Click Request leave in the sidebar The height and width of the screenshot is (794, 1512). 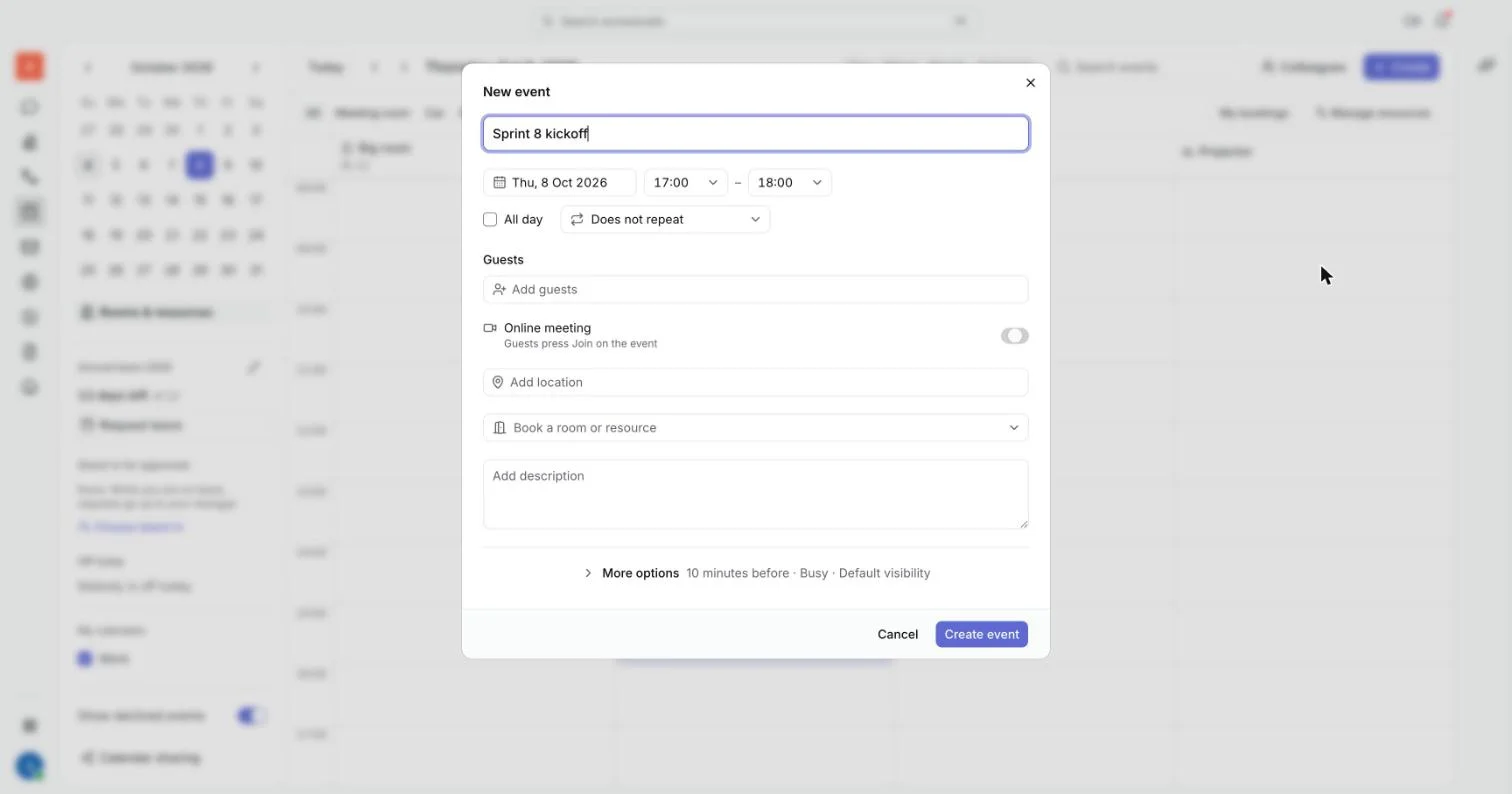point(132,426)
